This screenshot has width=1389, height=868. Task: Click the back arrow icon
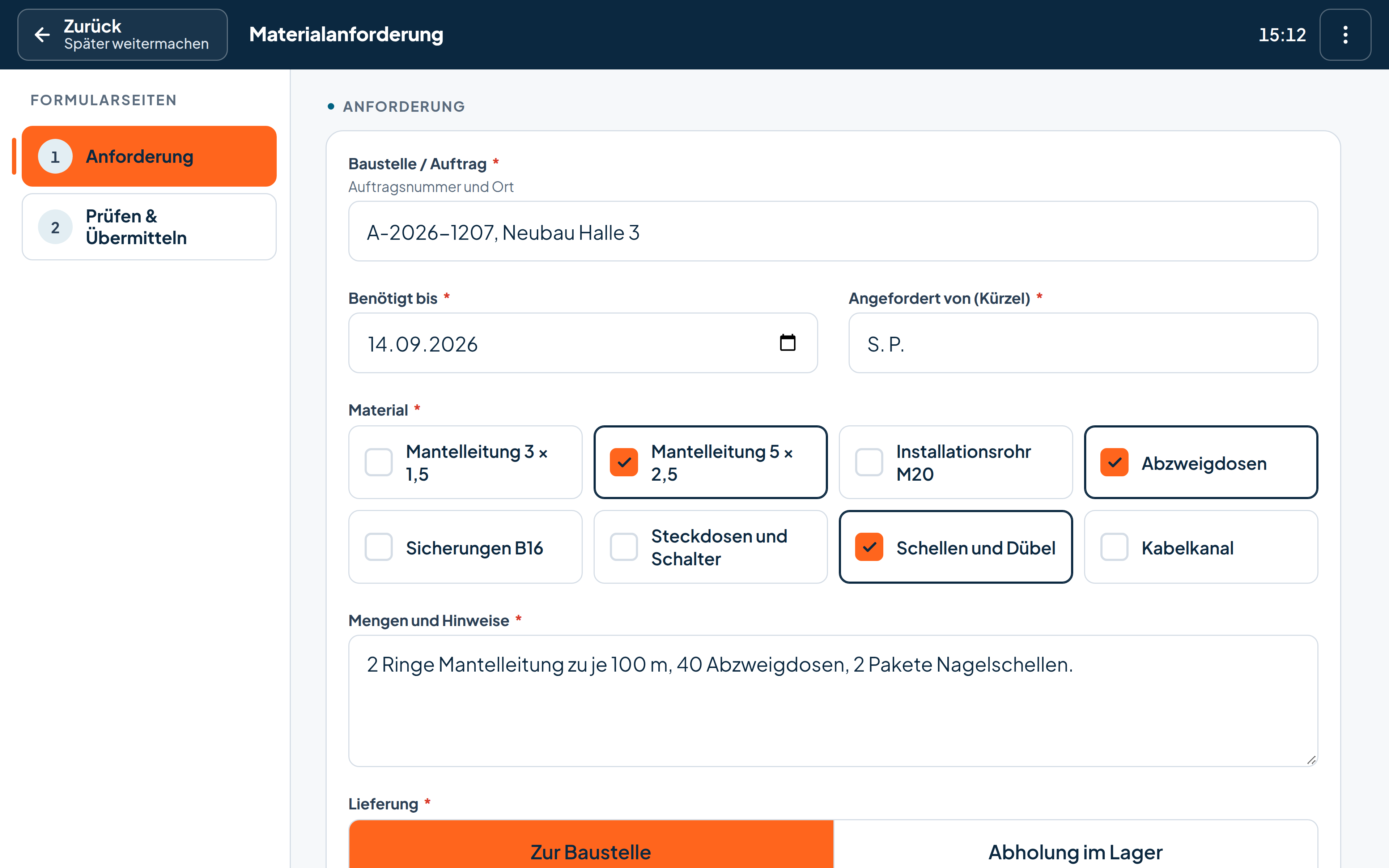coord(42,34)
